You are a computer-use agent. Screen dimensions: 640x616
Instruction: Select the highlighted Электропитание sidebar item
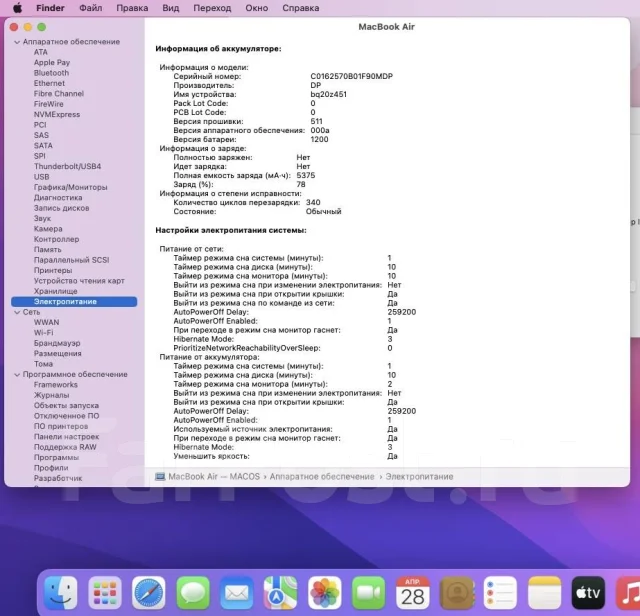click(x=74, y=302)
